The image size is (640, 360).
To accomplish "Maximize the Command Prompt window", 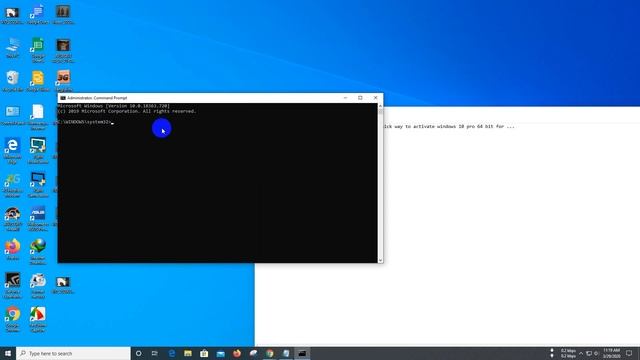I will click(x=360, y=98).
